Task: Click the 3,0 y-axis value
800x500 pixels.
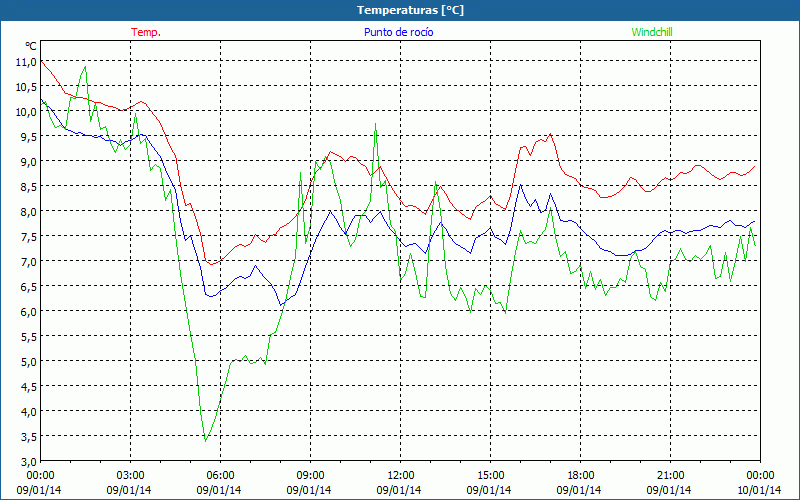Action: coord(28,462)
